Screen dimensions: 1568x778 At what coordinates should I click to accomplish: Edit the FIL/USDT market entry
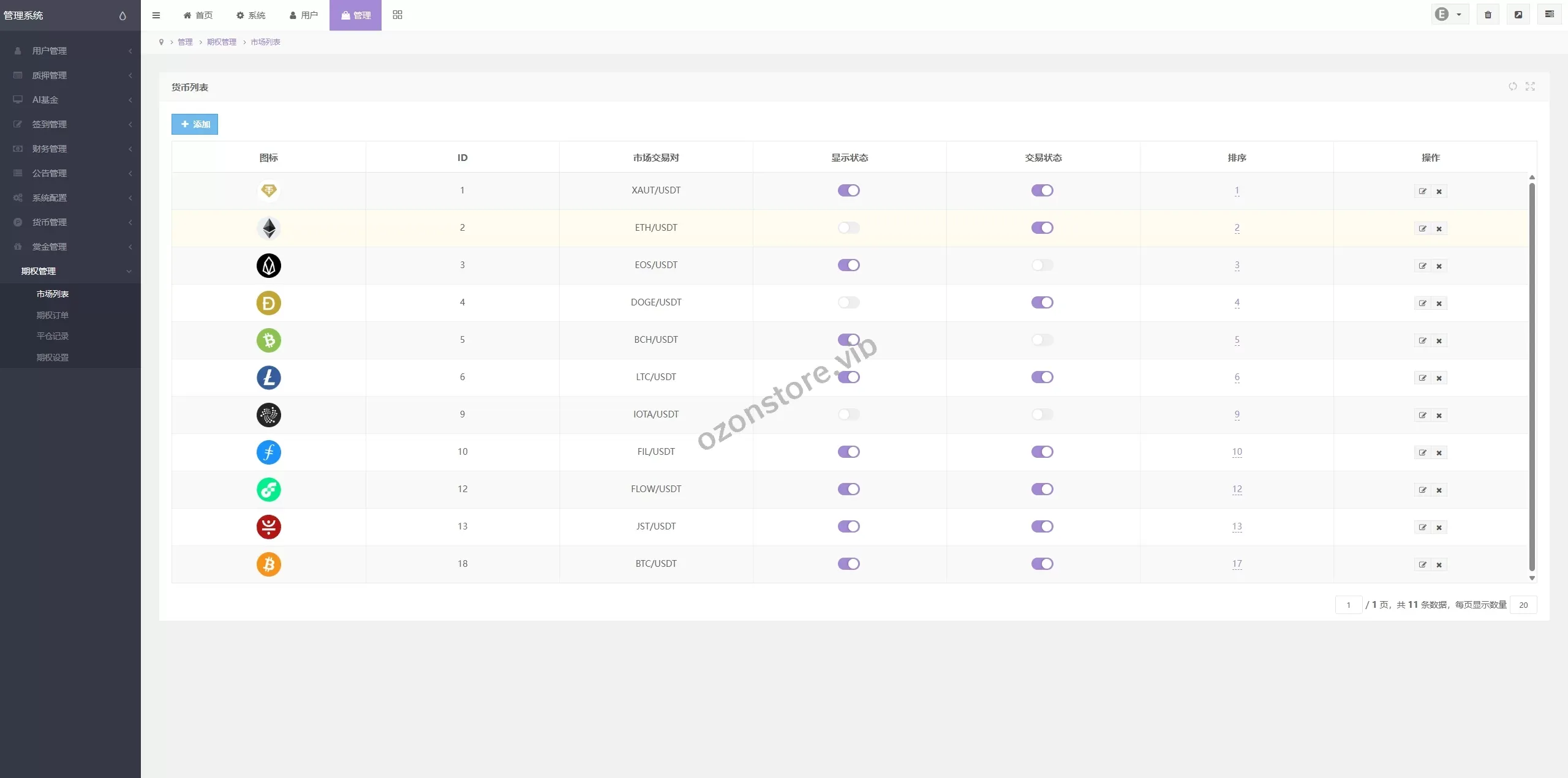point(1422,453)
